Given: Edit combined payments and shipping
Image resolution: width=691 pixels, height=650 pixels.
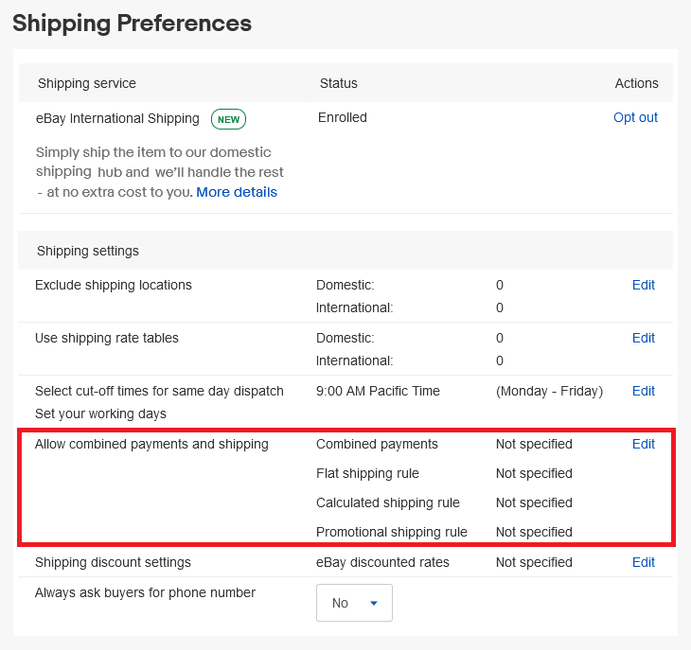Looking at the screenshot, I should (x=643, y=444).
